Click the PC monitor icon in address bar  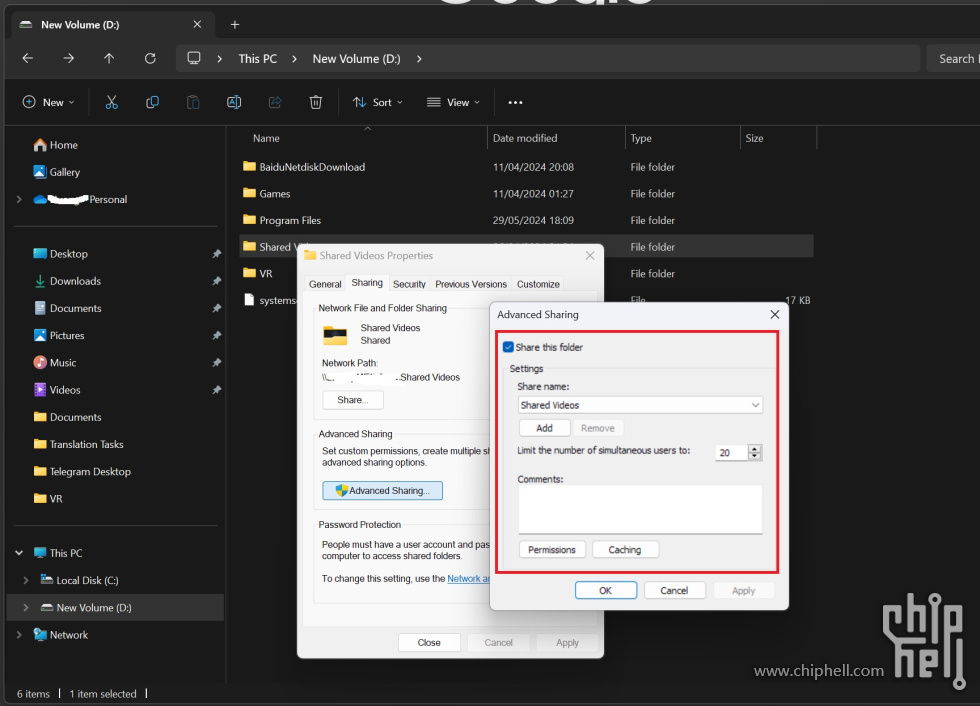(x=194, y=58)
